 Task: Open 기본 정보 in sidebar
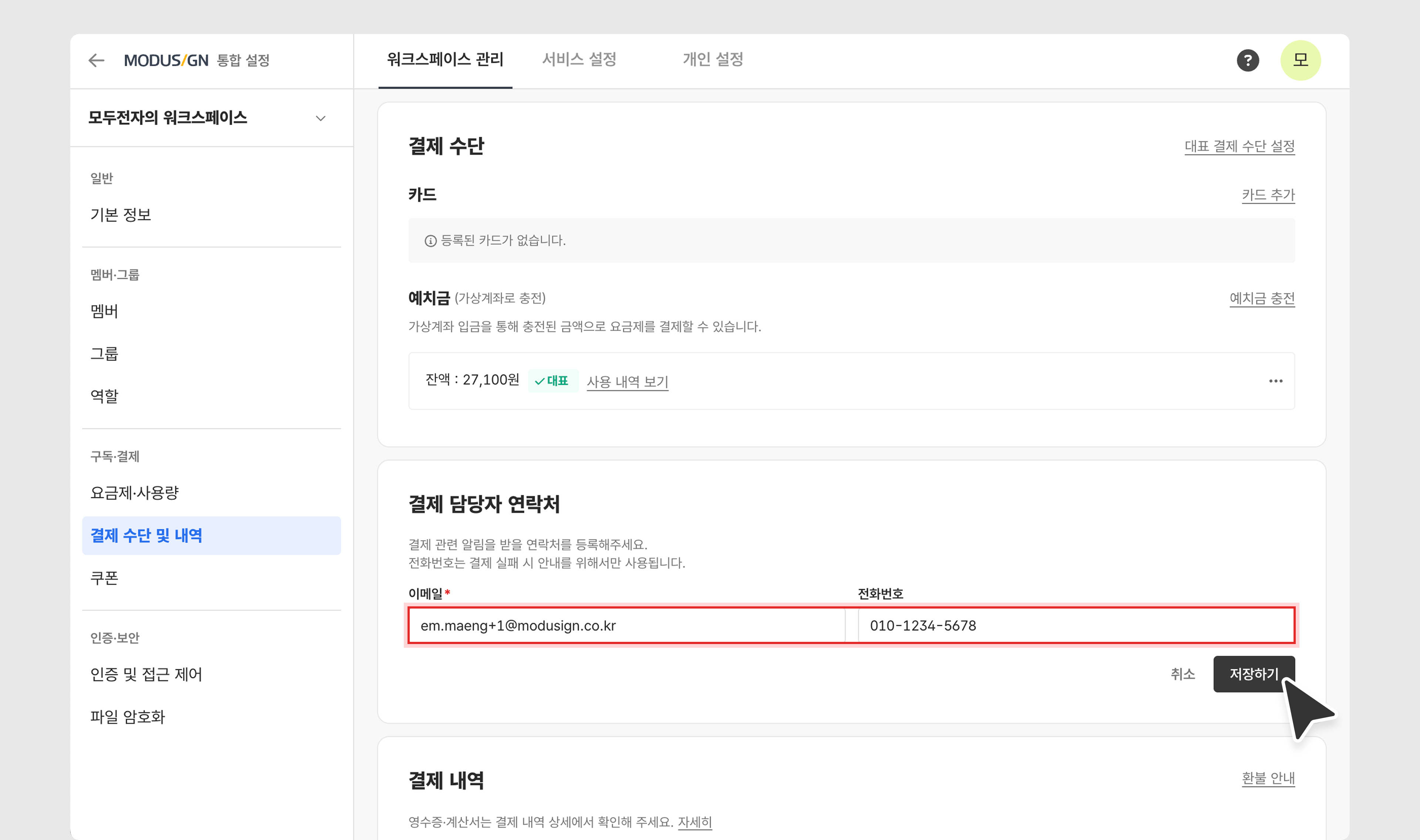tap(121, 214)
